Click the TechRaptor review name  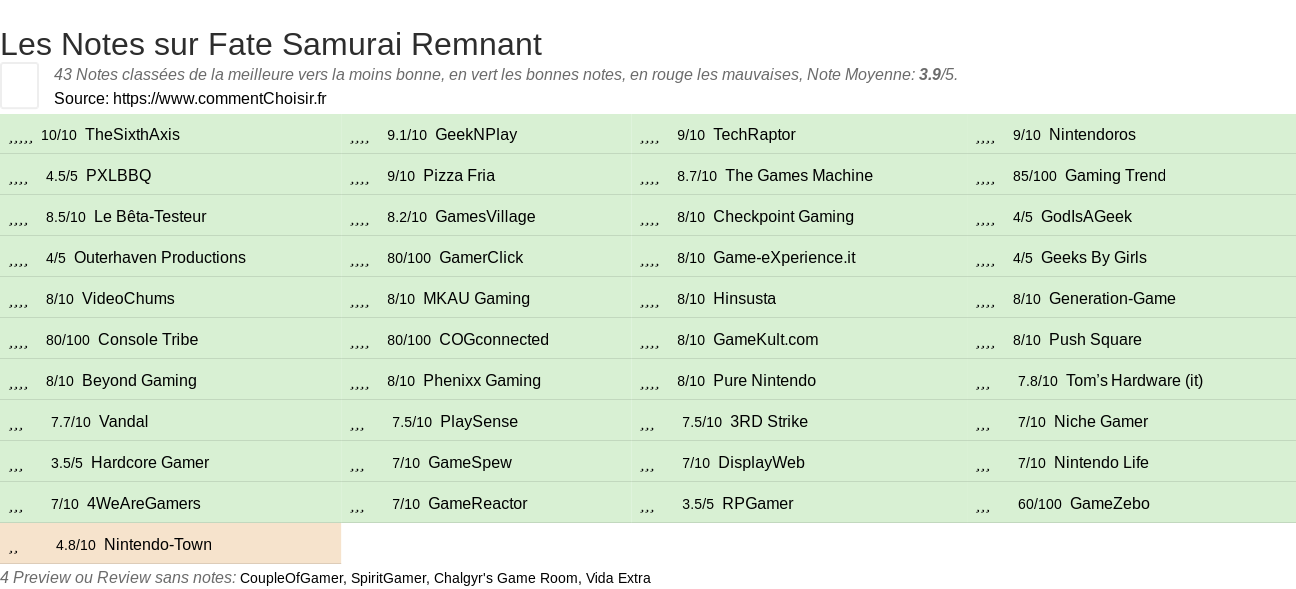[x=754, y=135]
